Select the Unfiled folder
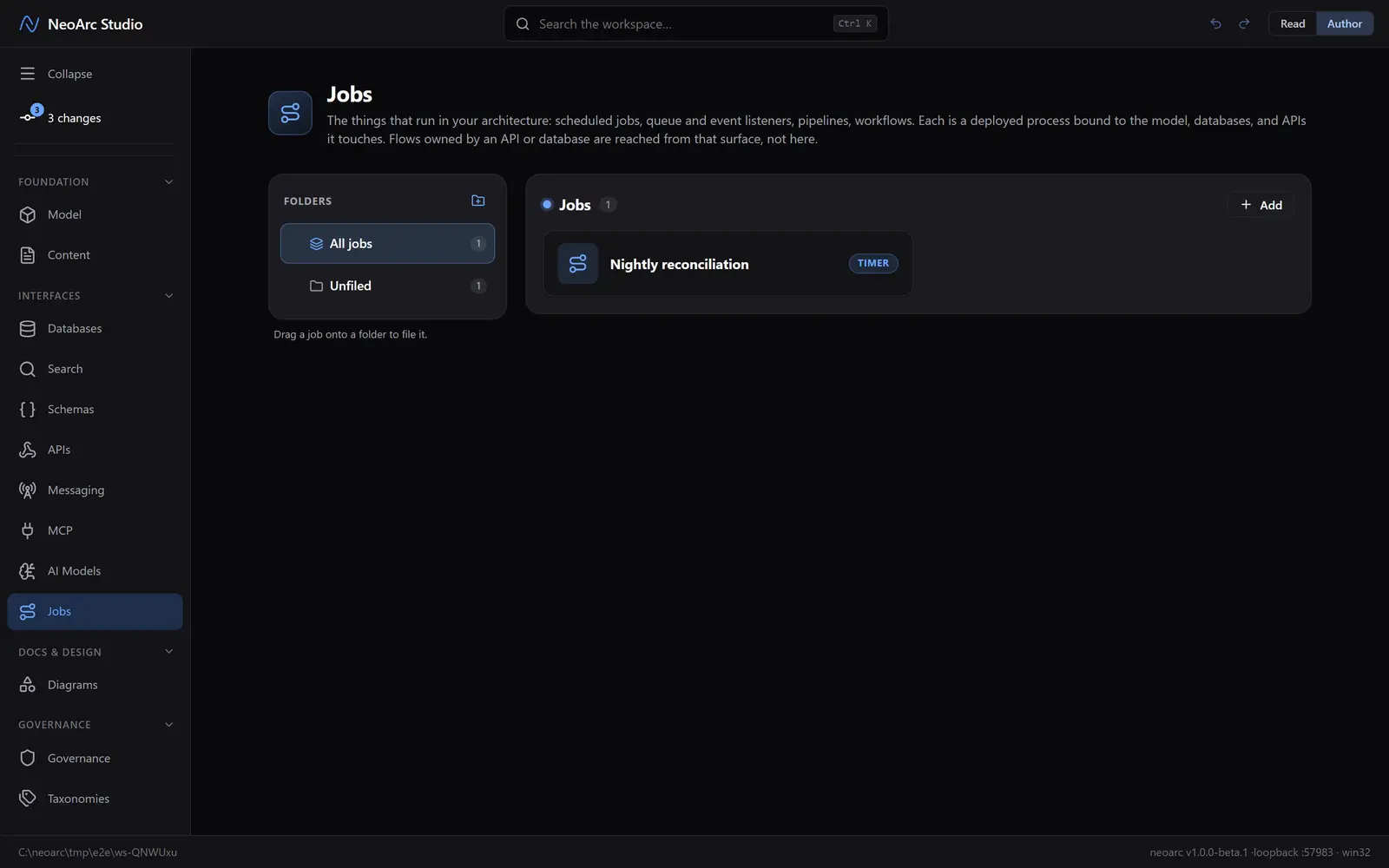 click(387, 286)
